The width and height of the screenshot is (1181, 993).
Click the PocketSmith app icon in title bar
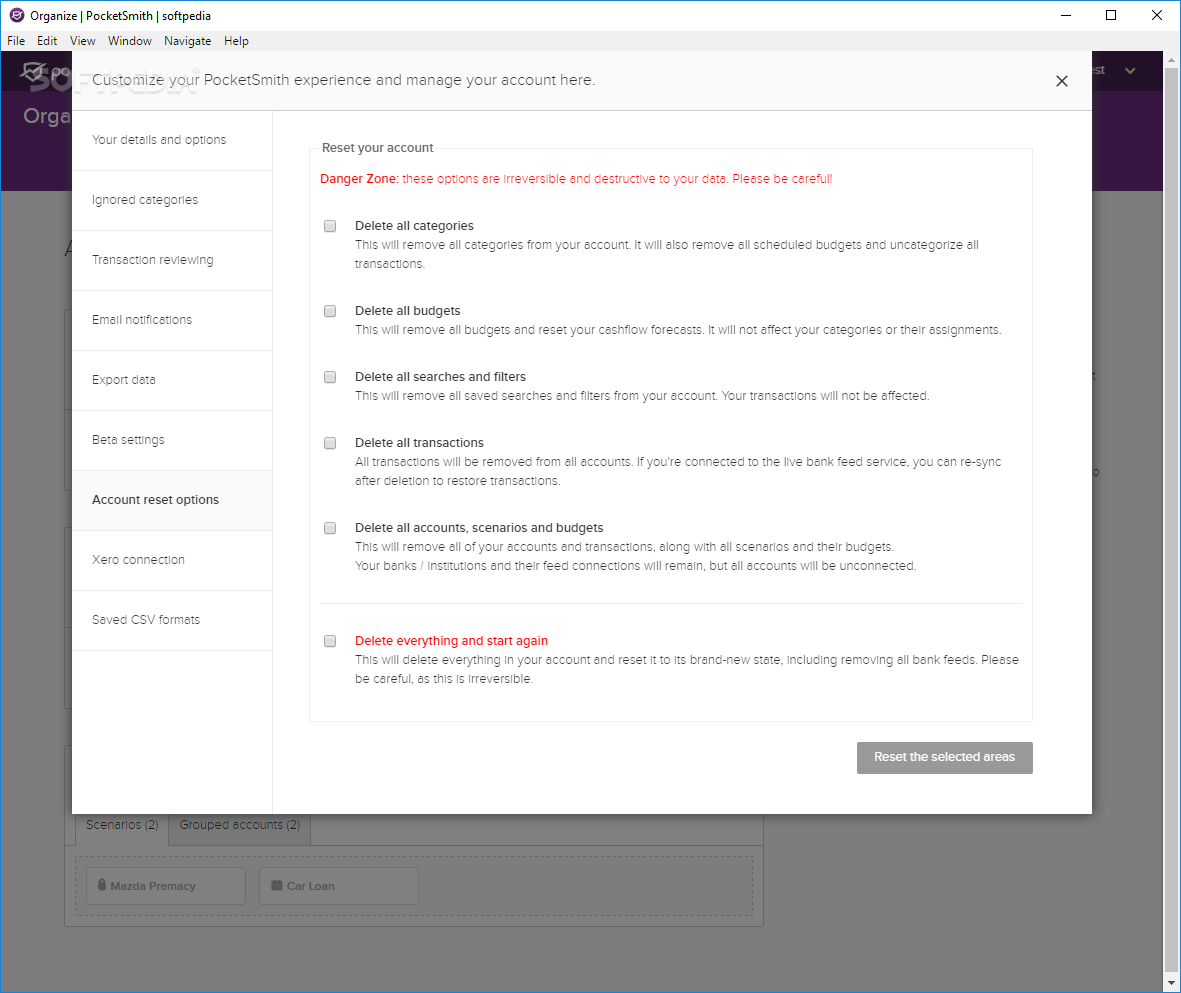click(17, 16)
